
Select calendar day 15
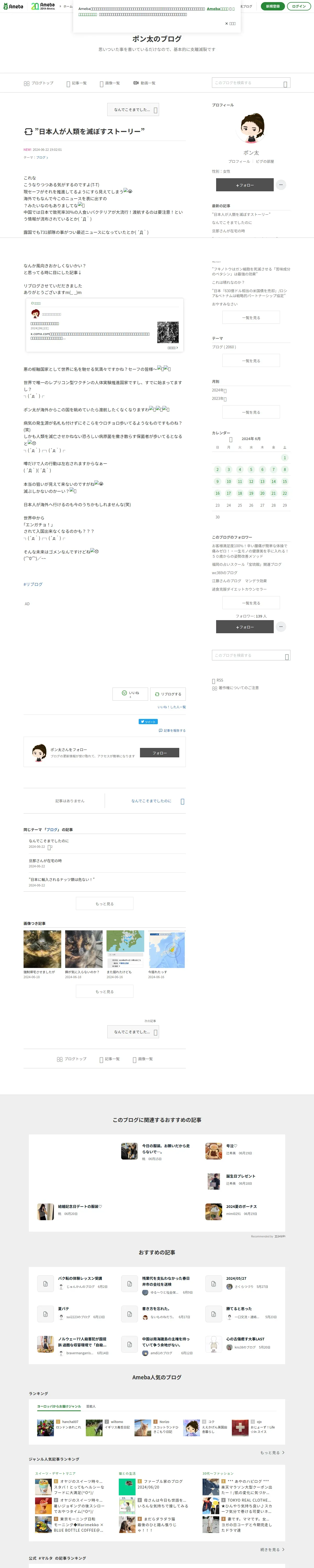[x=284, y=481]
